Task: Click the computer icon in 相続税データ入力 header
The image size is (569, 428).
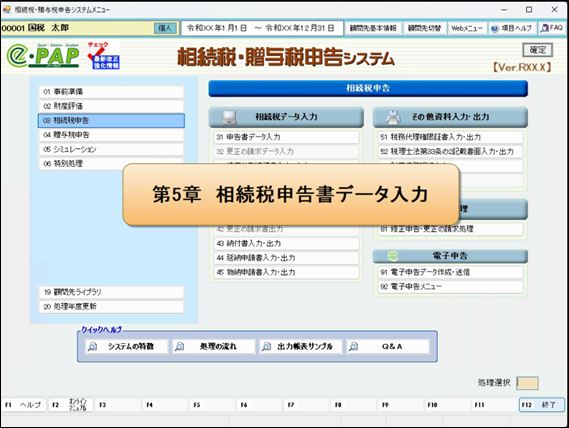Action: 229,117
